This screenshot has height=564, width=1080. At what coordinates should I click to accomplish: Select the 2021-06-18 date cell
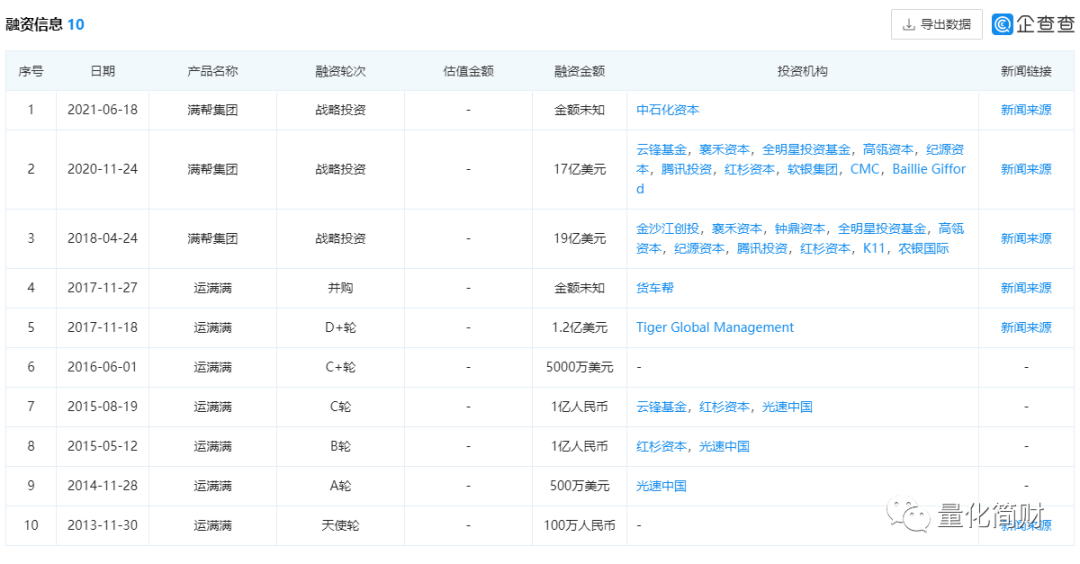(103, 109)
